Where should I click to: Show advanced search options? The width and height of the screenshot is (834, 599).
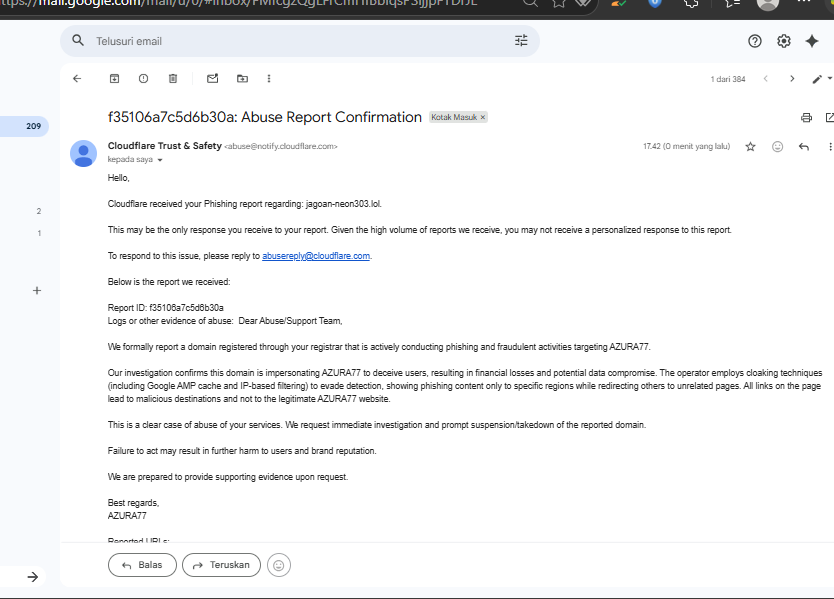[x=521, y=40]
